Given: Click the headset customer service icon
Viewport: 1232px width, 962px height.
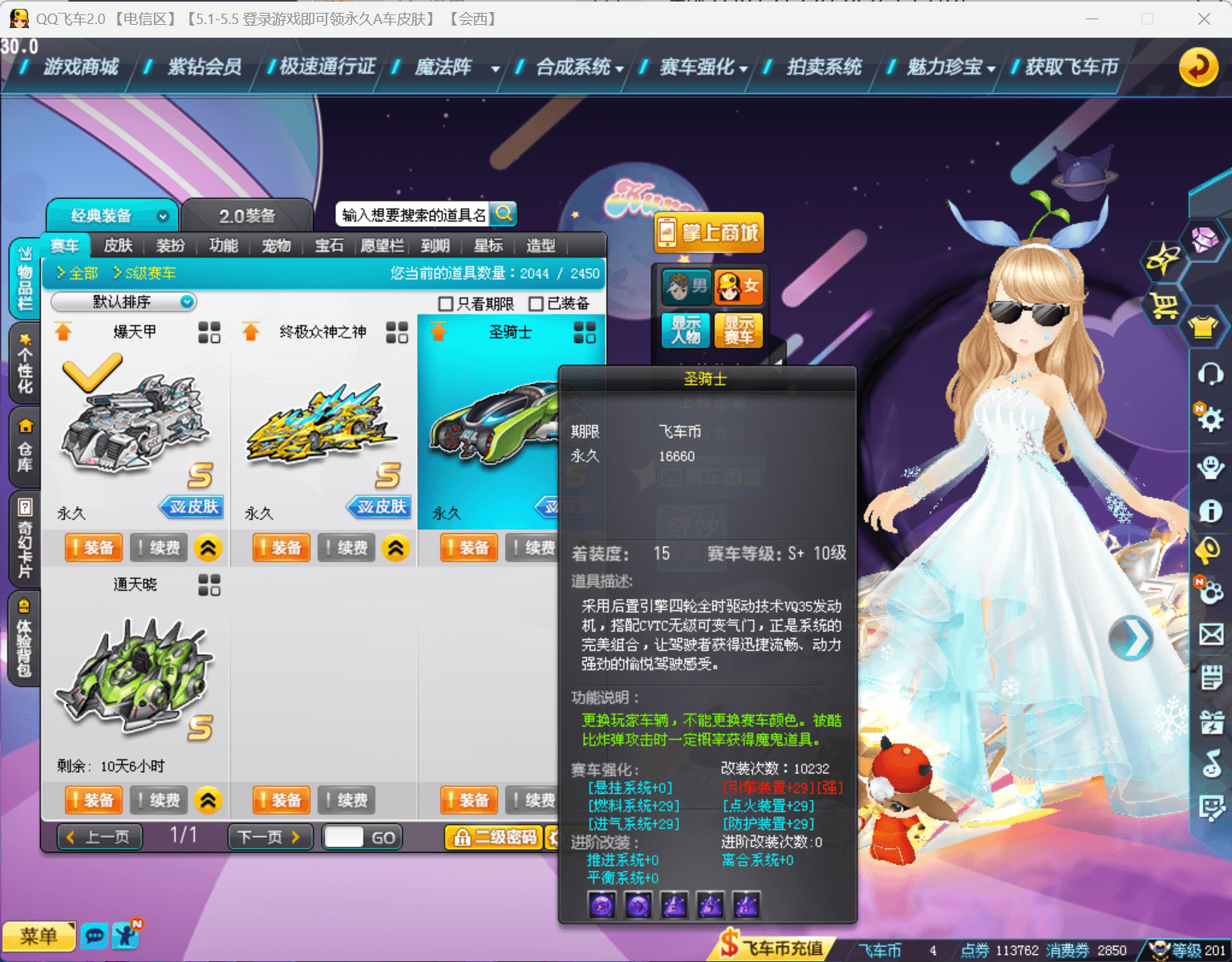Looking at the screenshot, I should 1210,374.
